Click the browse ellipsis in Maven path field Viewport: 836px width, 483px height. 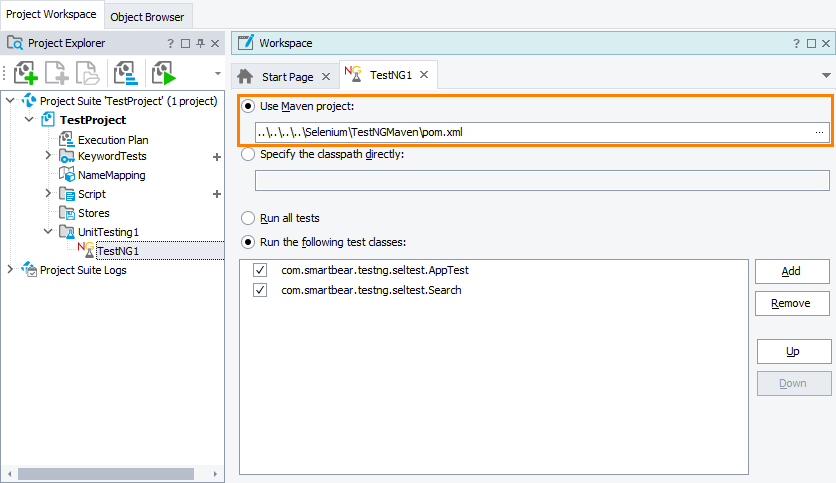pos(820,132)
